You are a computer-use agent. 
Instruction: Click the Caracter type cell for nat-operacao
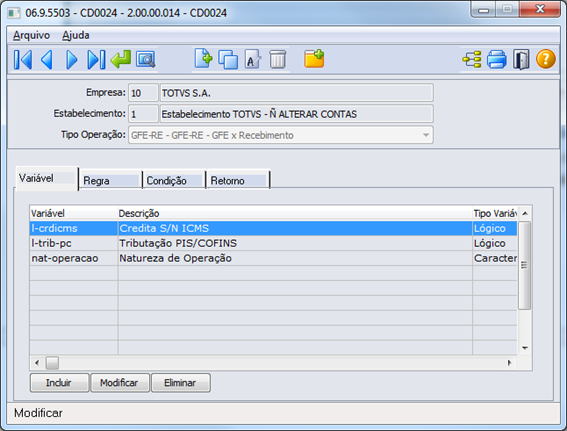(495, 258)
